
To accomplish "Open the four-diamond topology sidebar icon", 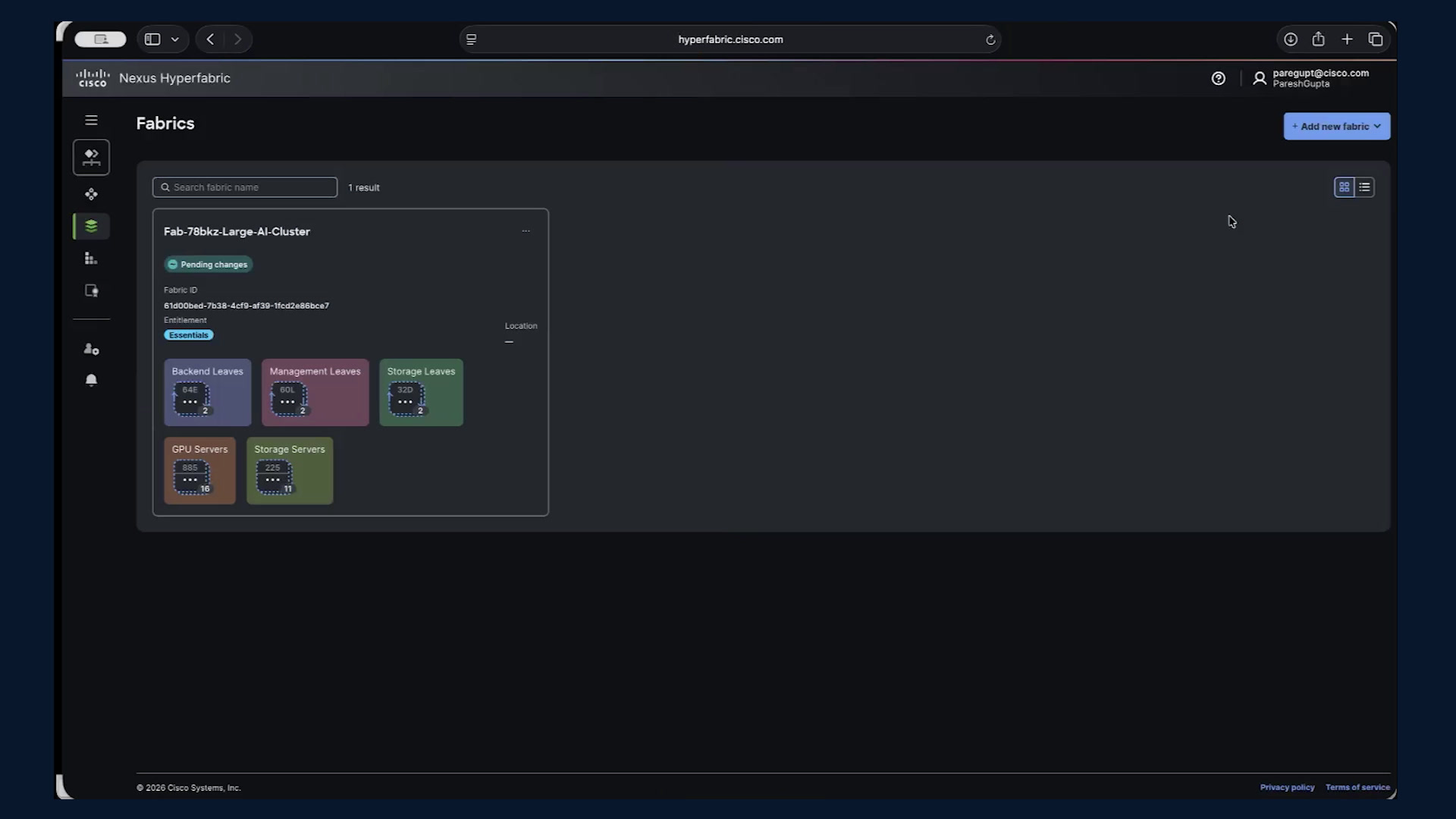I will click(x=91, y=194).
